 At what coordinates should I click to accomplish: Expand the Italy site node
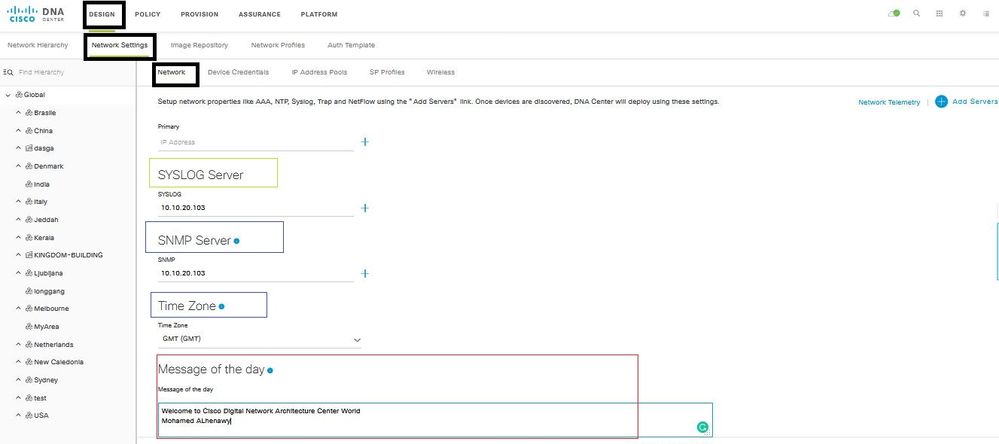pyautogui.click(x=18, y=201)
